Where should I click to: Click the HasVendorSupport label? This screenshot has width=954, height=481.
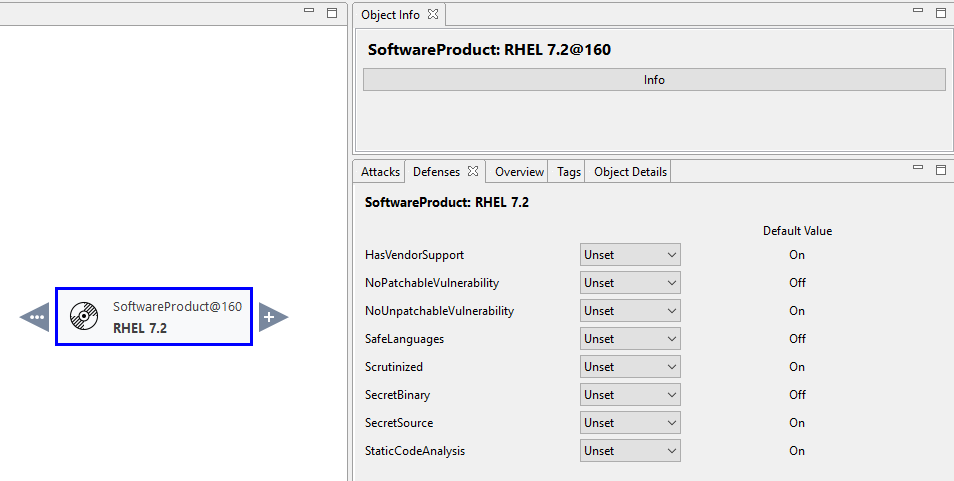pos(414,255)
